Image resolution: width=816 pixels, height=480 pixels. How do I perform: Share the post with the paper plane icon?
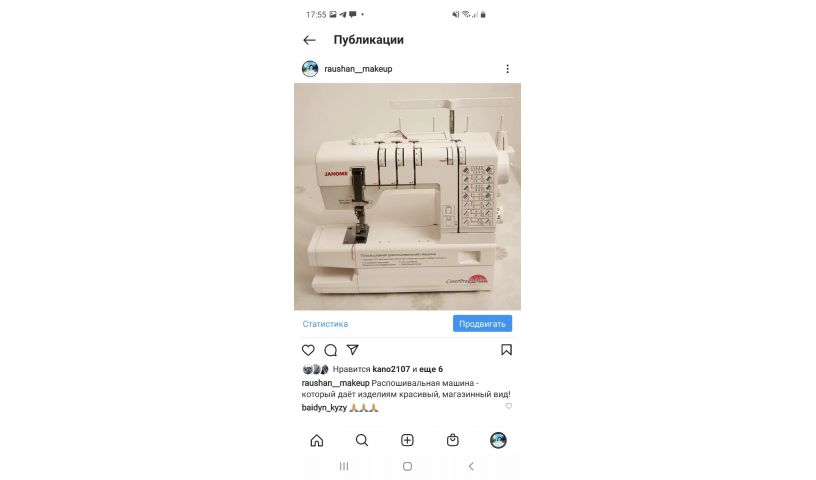pyautogui.click(x=353, y=349)
